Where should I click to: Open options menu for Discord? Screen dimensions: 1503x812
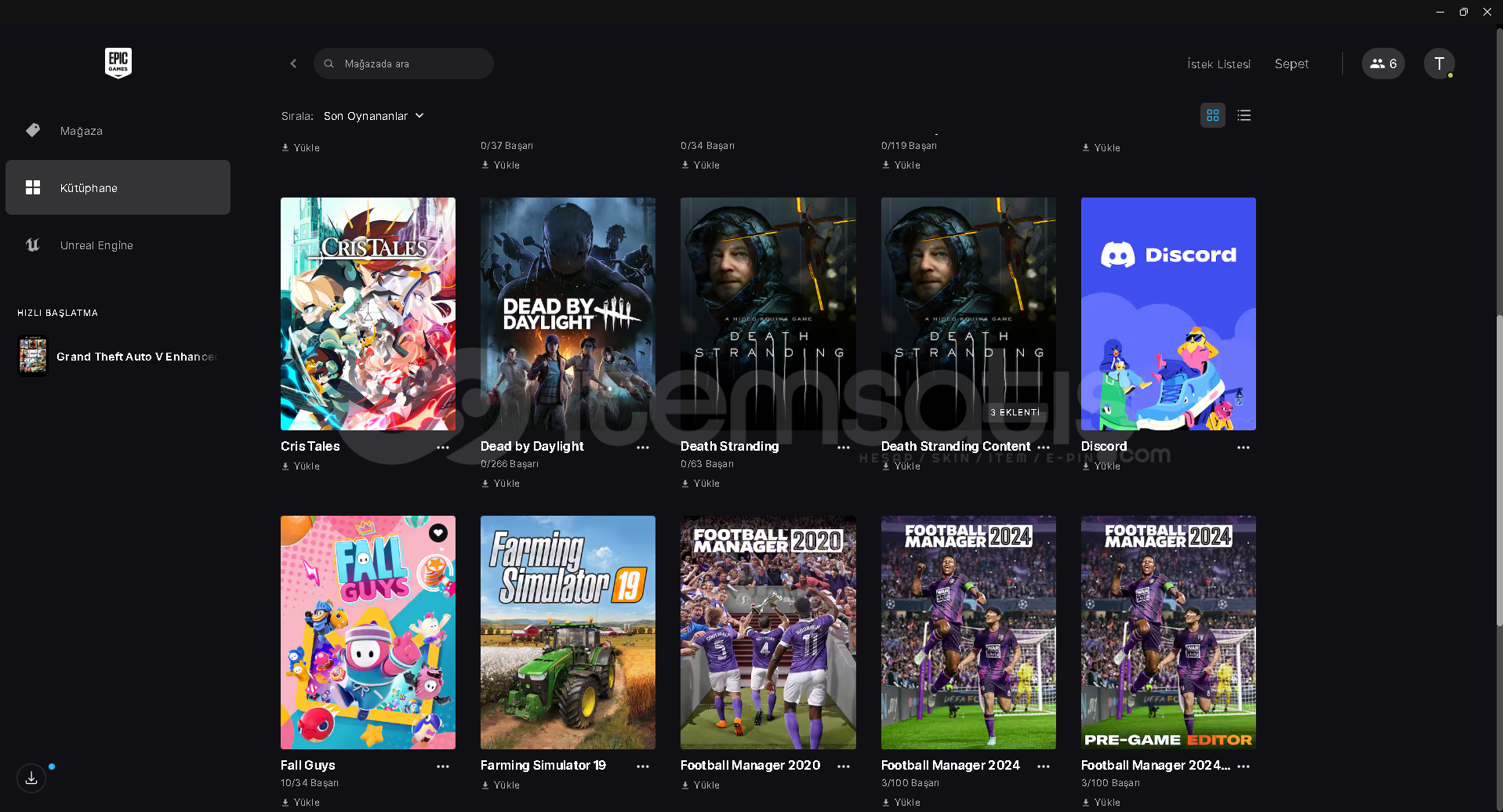point(1243,447)
